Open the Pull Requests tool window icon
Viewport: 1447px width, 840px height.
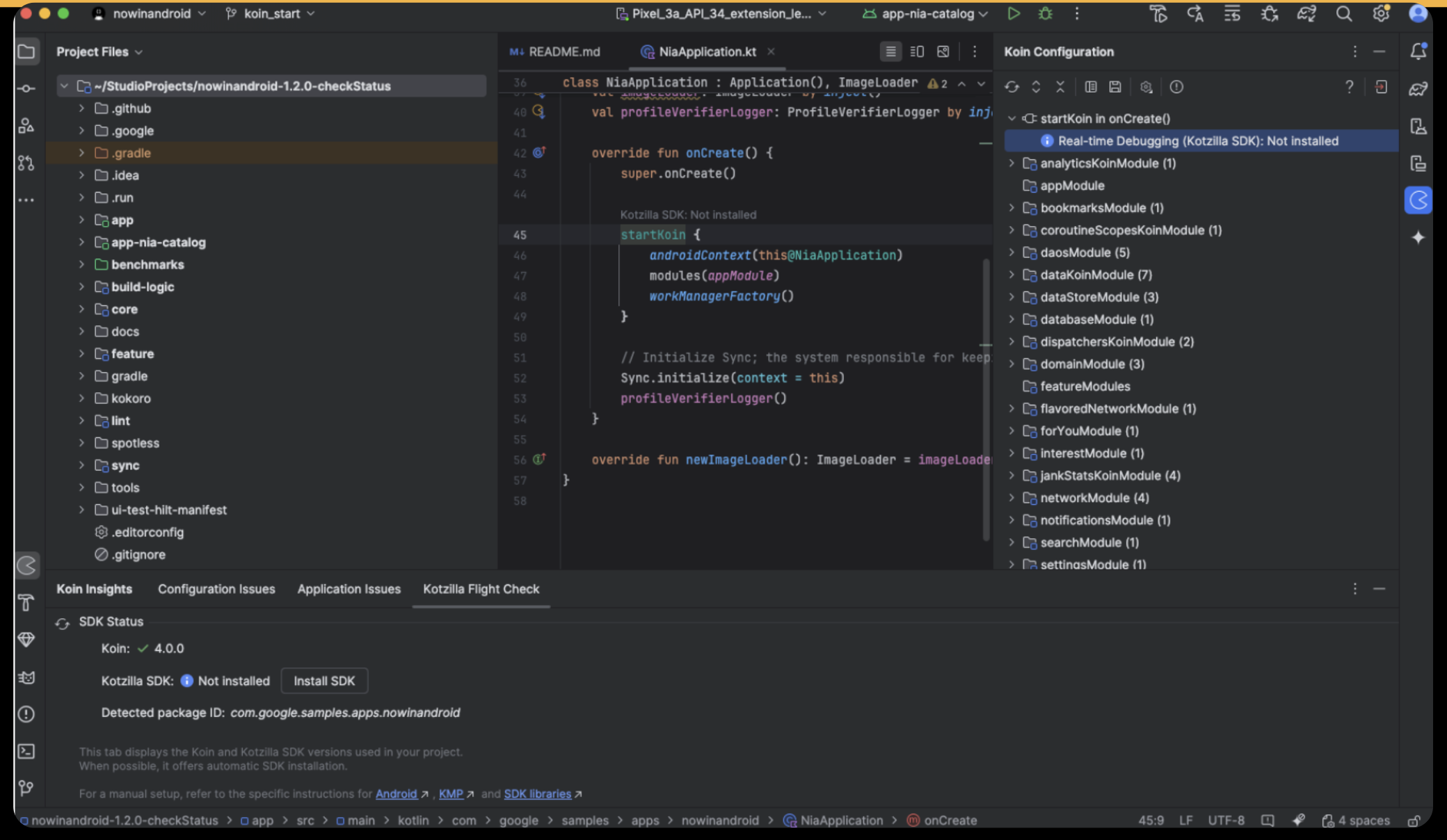click(x=26, y=163)
